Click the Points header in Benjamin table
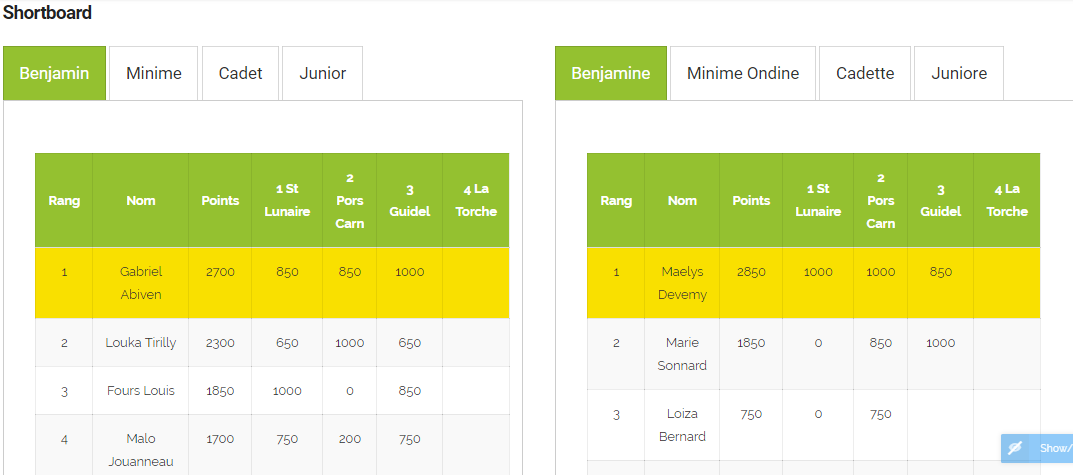 point(220,201)
